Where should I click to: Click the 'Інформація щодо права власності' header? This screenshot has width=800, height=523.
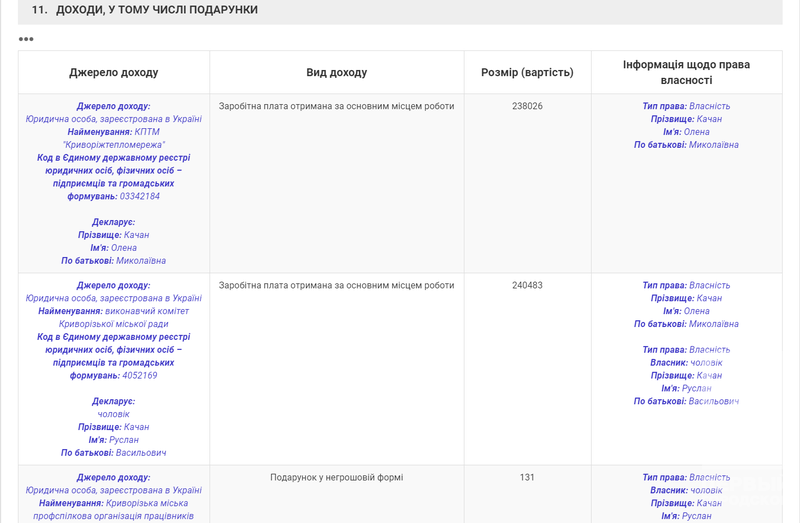click(x=686, y=72)
